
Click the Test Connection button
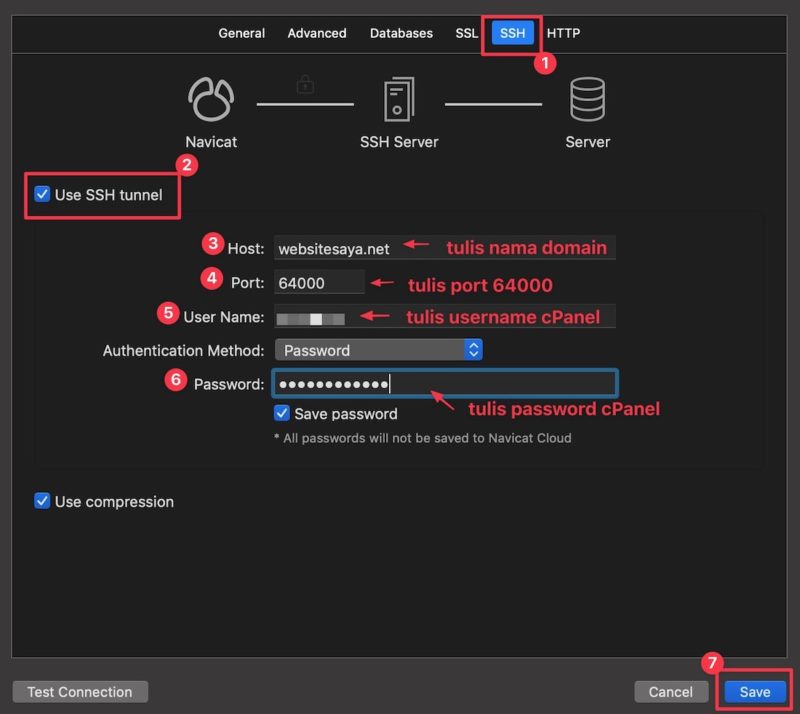(79, 691)
